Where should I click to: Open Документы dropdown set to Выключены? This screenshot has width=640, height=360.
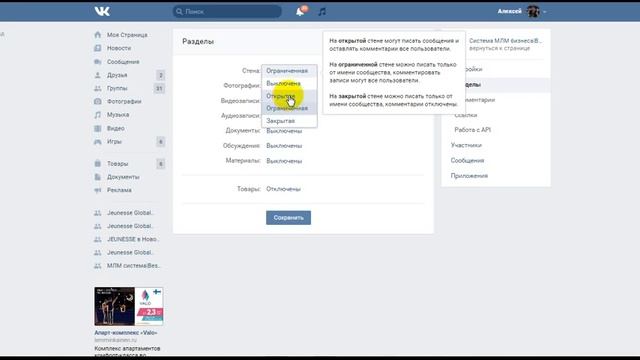pos(284,131)
